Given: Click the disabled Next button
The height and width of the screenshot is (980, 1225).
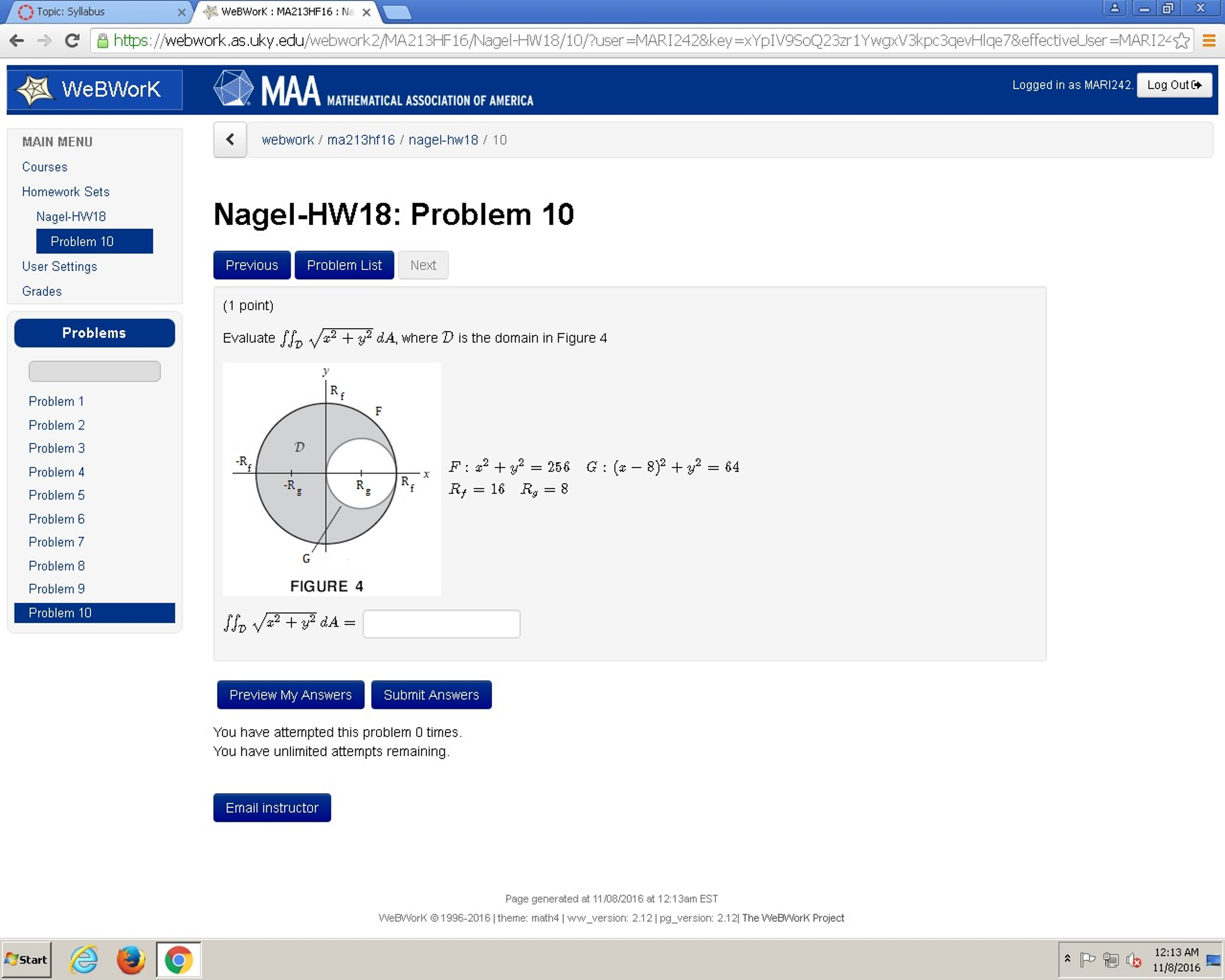Looking at the screenshot, I should point(423,265).
